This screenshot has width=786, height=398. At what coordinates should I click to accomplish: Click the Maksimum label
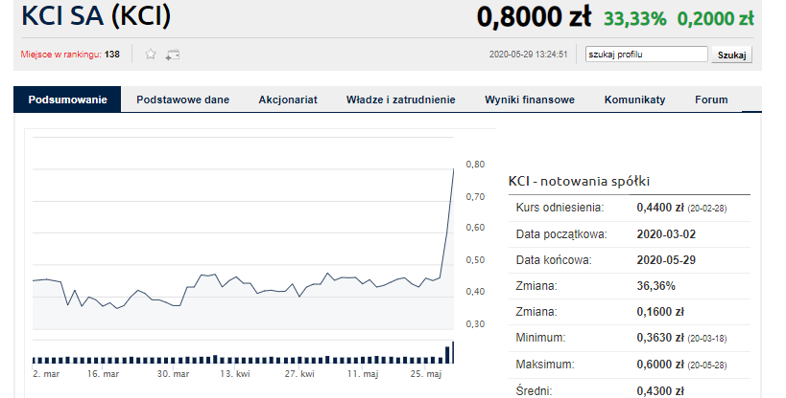point(545,364)
